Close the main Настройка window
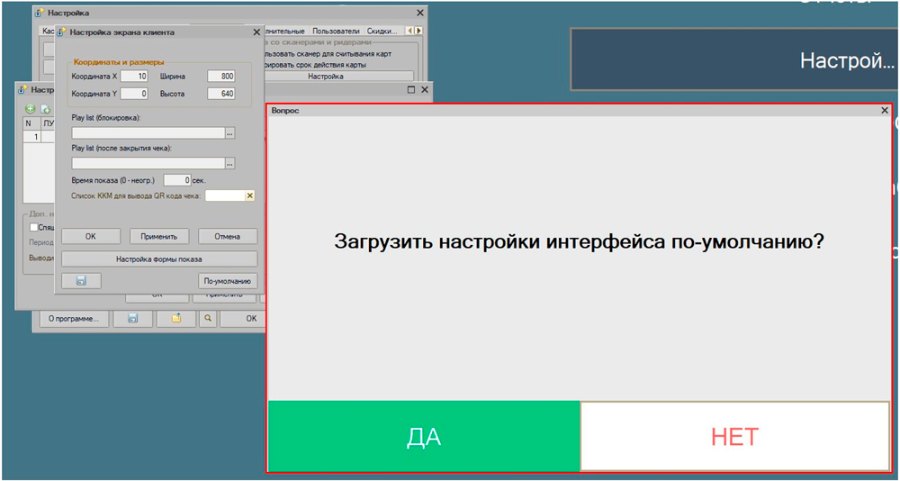 tap(420, 13)
